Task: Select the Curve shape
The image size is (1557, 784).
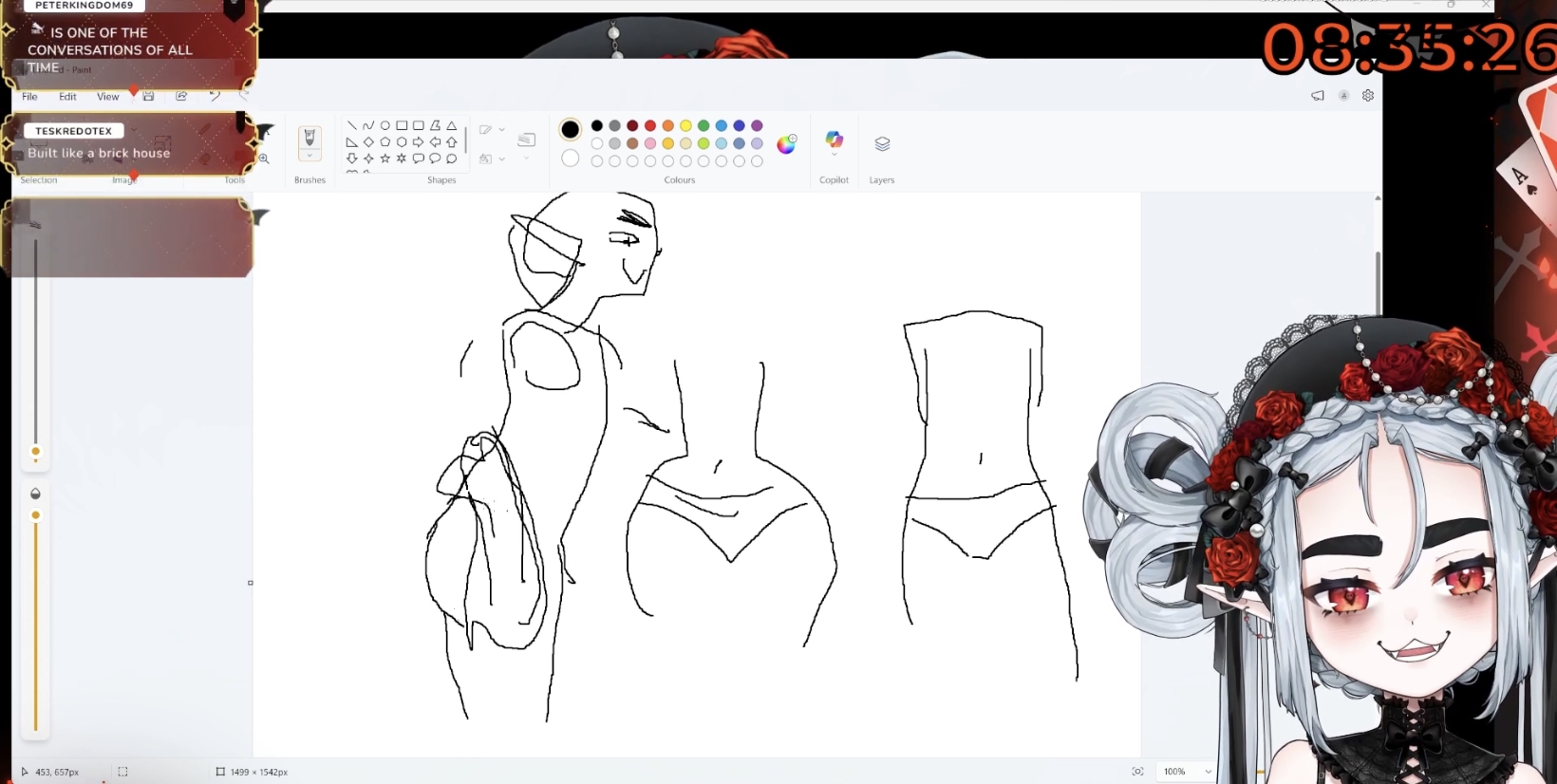Action: coord(368,125)
